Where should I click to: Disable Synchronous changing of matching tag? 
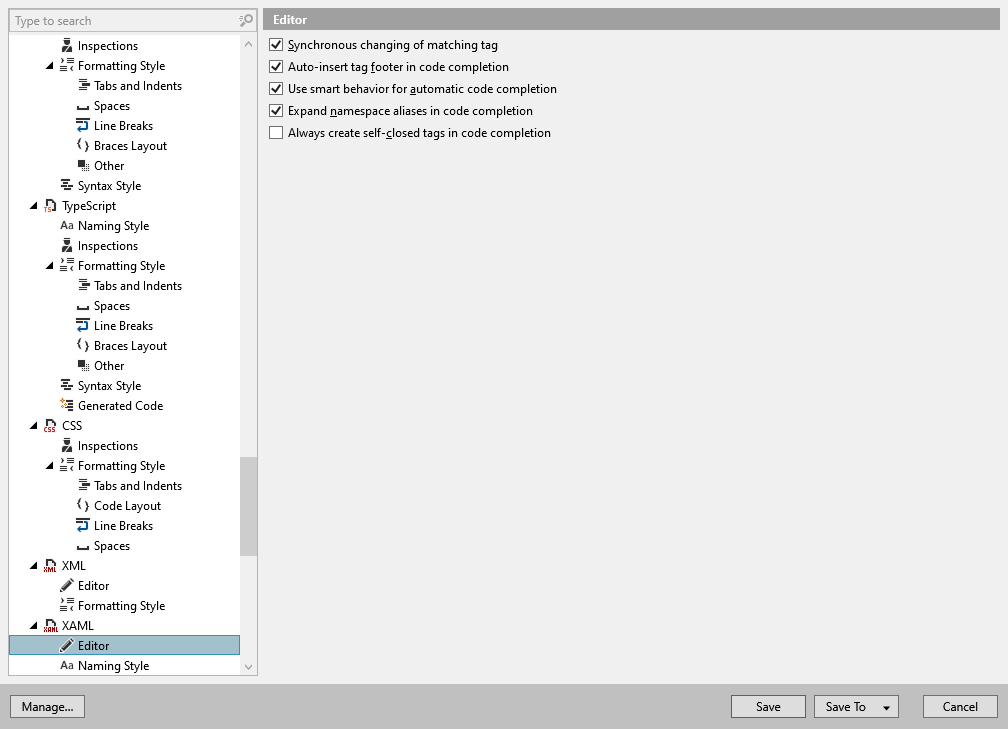(x=275, y=44)
